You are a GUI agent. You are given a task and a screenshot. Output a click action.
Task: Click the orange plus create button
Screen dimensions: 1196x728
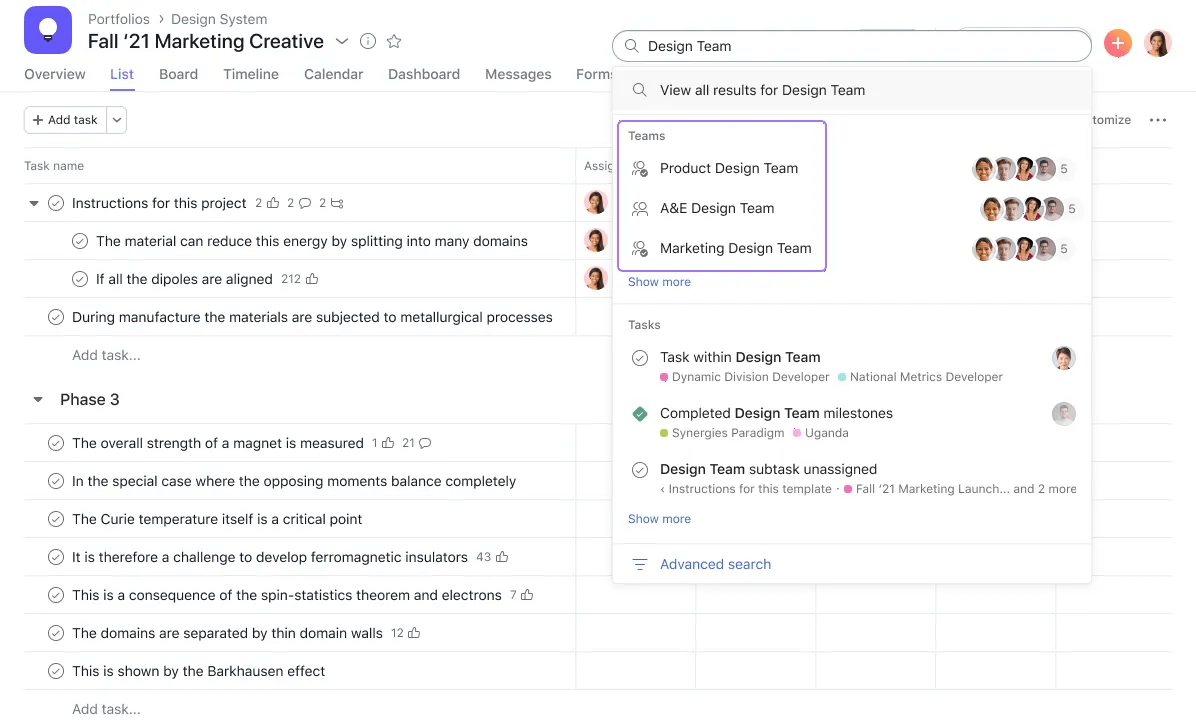coord(1117,43)
